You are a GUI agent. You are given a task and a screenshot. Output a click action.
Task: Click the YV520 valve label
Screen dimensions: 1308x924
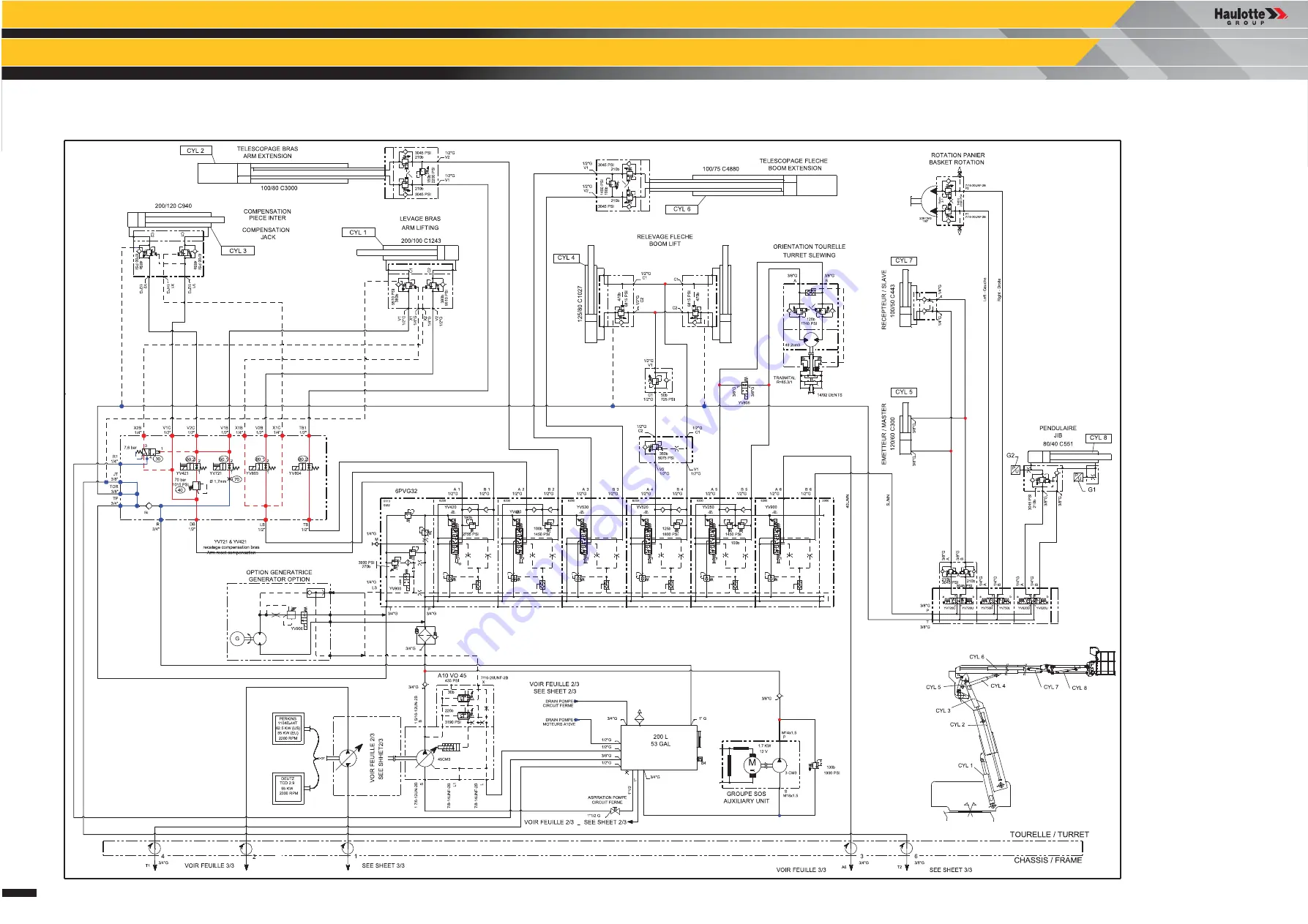[x=642, y=507]
